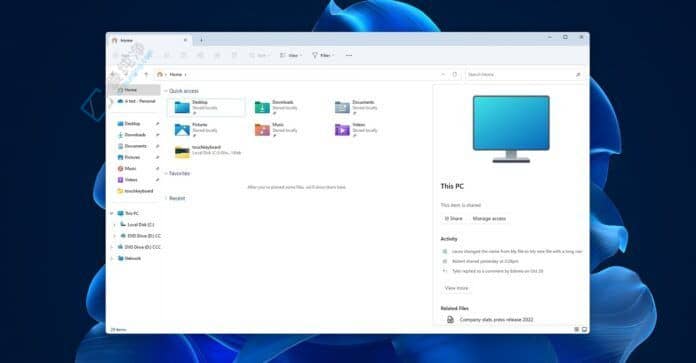This screenshot has width=696, height=363.
Task: Select Home in the navigation pane
Action: [134, 90]
